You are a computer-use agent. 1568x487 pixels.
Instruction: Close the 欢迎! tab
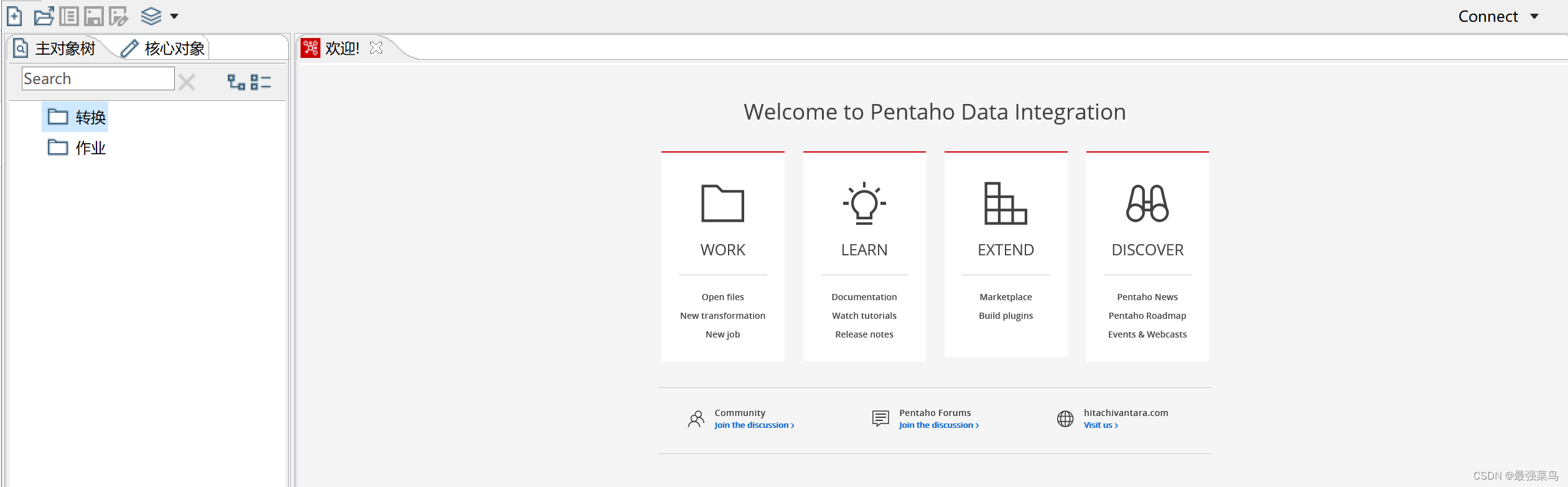click(376, 47)
